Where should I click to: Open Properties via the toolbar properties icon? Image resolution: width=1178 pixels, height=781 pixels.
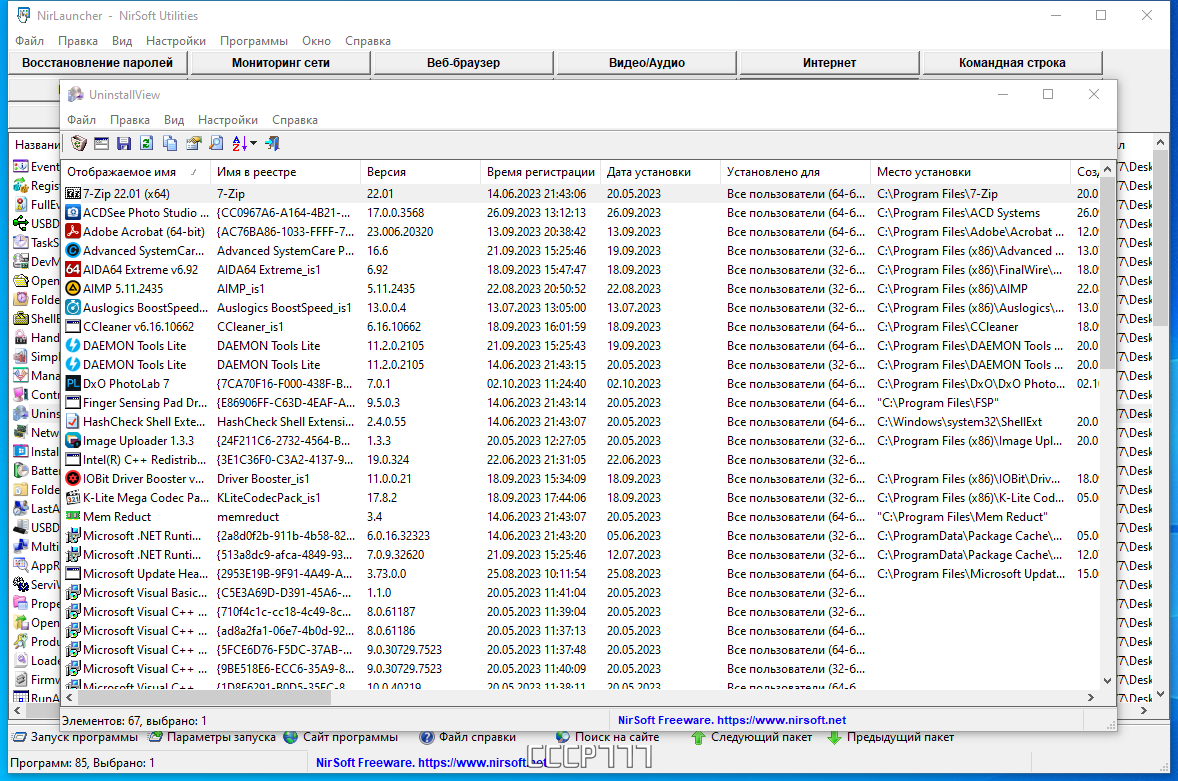[193, 143]
